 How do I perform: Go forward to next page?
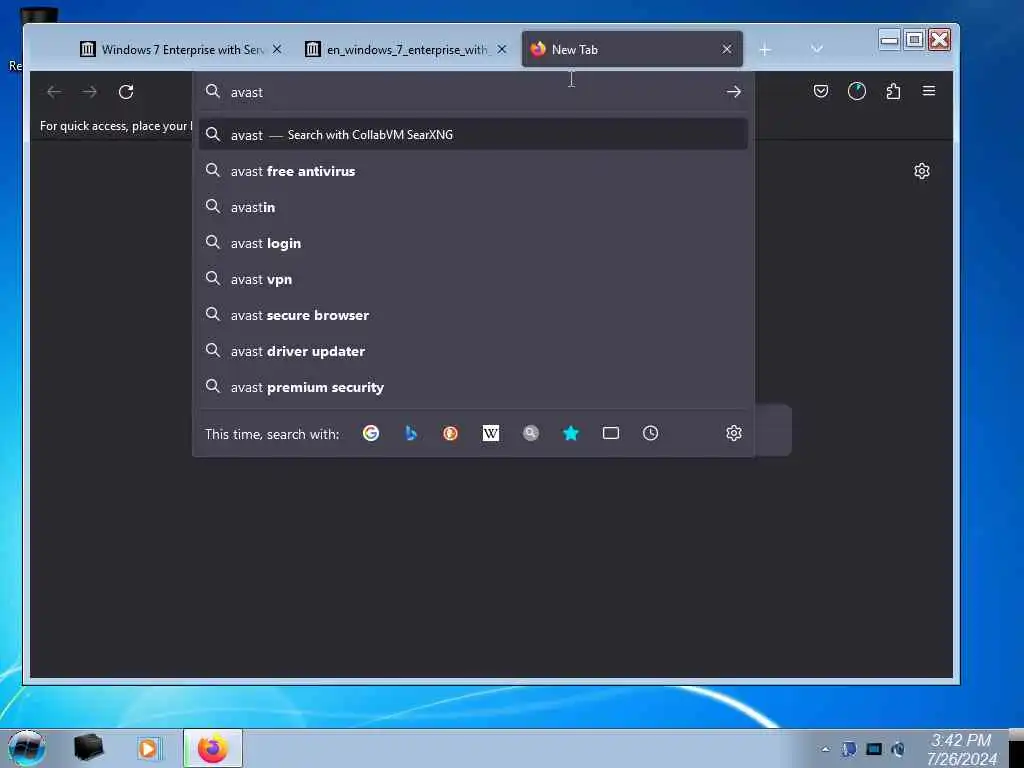coord(89,92)
